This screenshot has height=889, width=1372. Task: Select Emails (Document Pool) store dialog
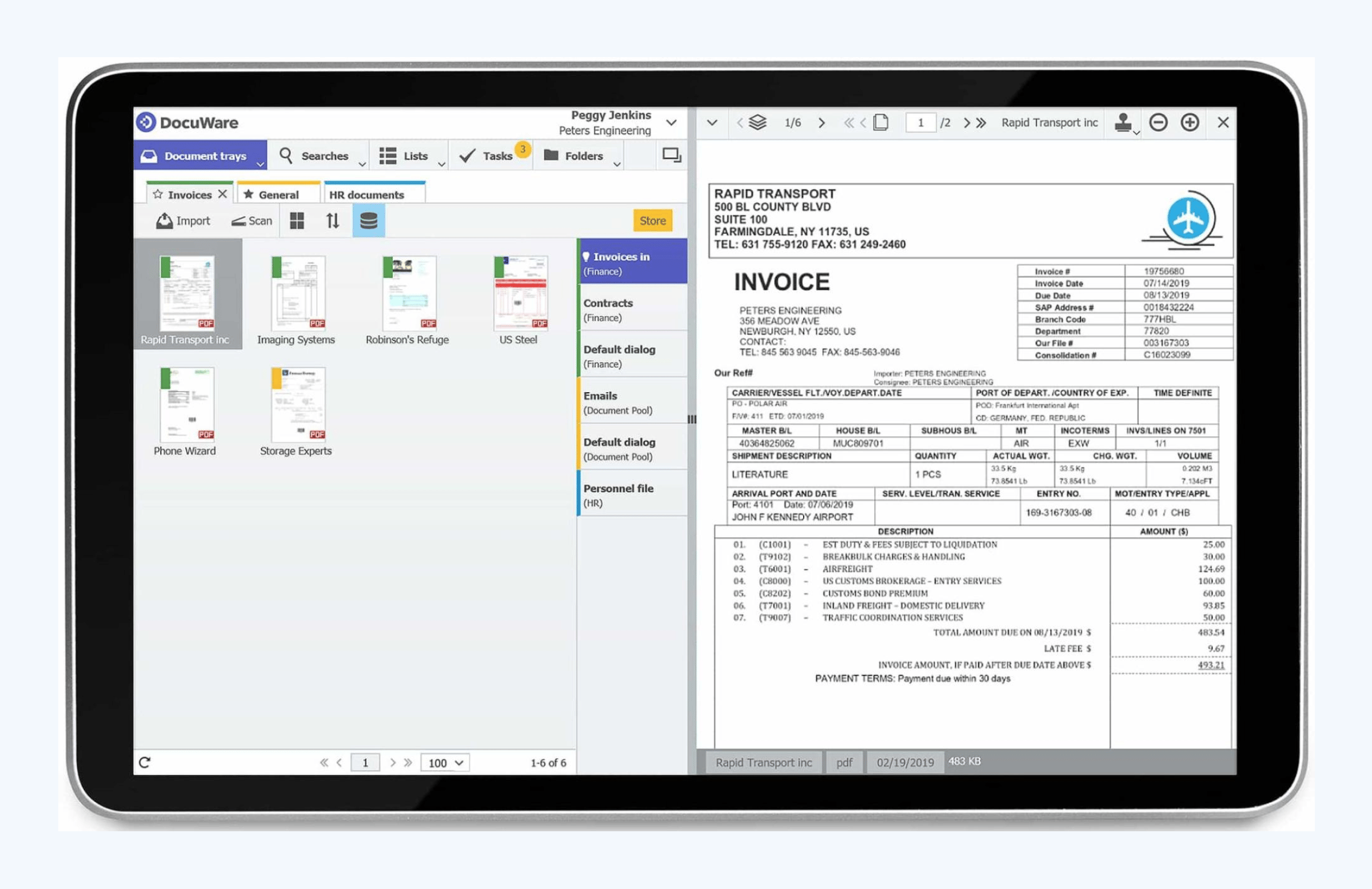point(632,401)
